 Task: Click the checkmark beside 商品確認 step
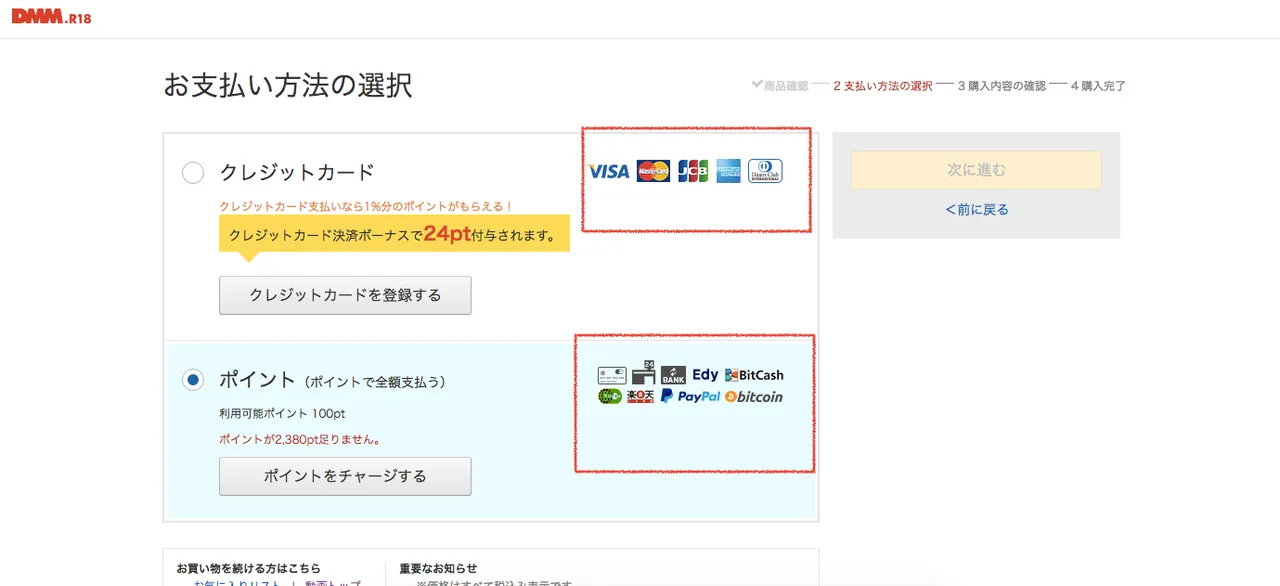coord(757,85)
